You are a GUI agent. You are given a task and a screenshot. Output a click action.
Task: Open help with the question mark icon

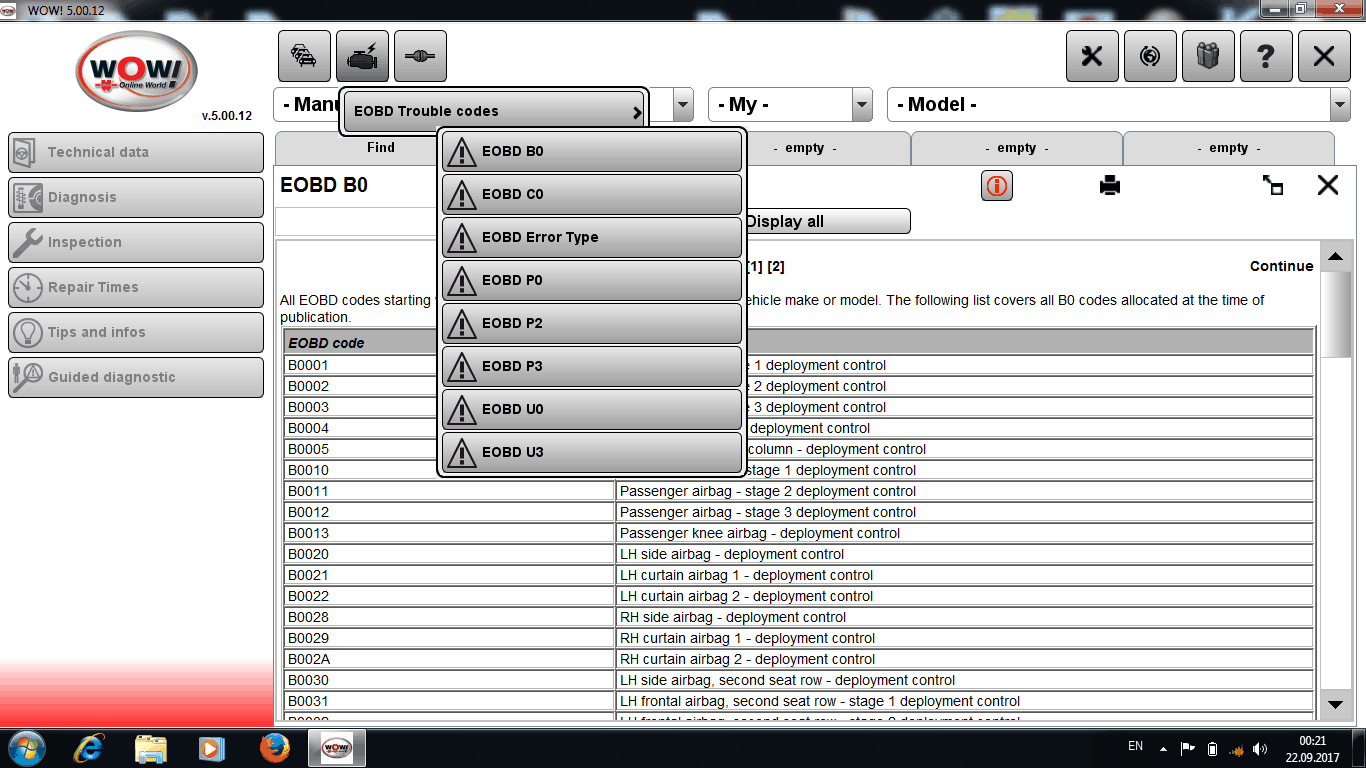pos(1266,56)
